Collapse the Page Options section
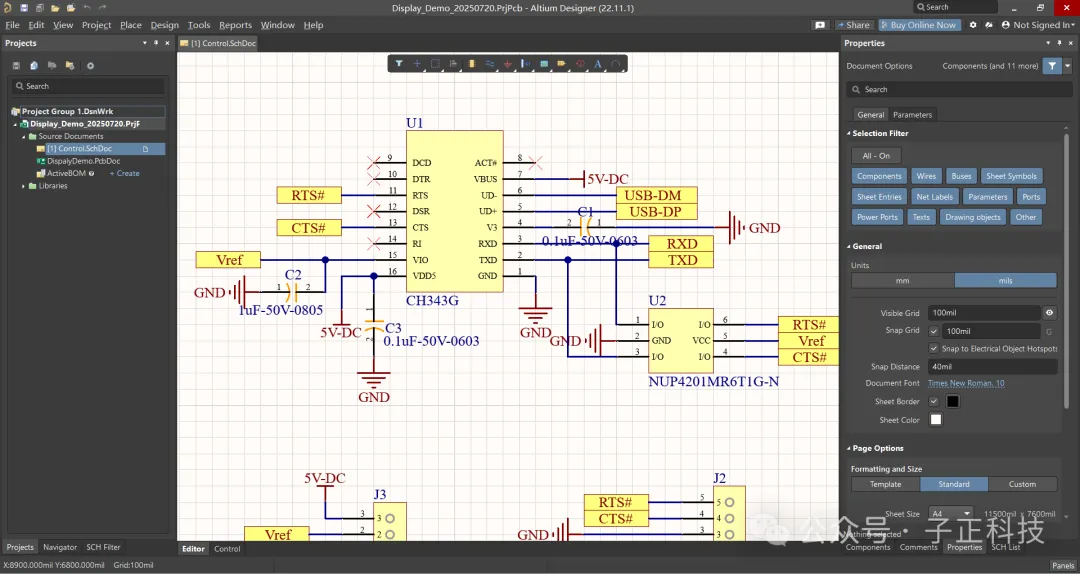This screenshot has height=574, width=1080. pos(849,449)
